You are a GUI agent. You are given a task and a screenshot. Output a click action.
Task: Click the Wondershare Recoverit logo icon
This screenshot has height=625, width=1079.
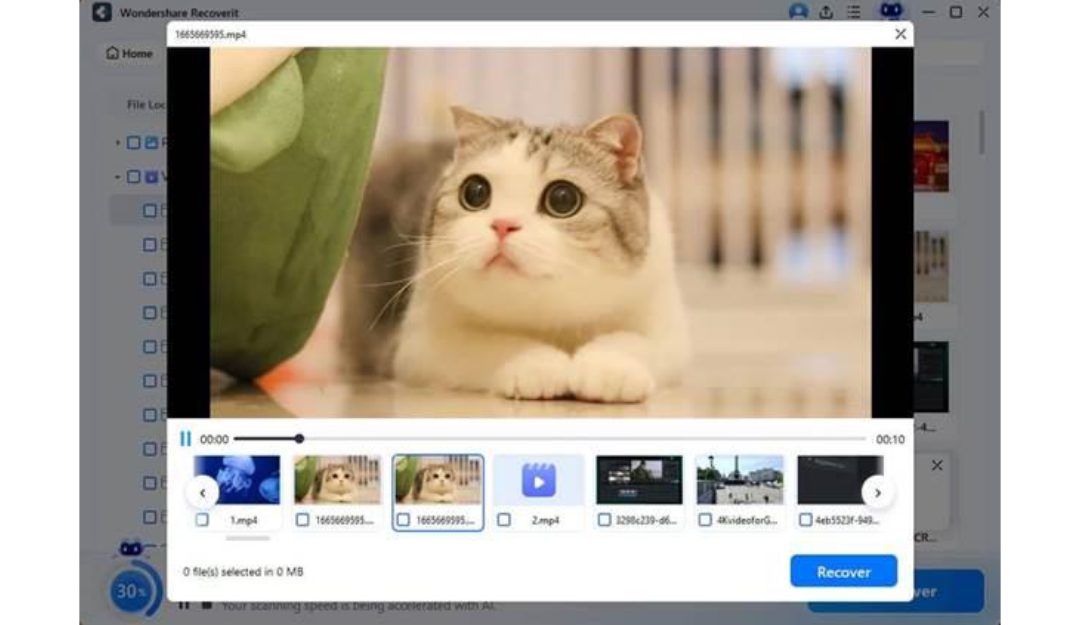101,13
